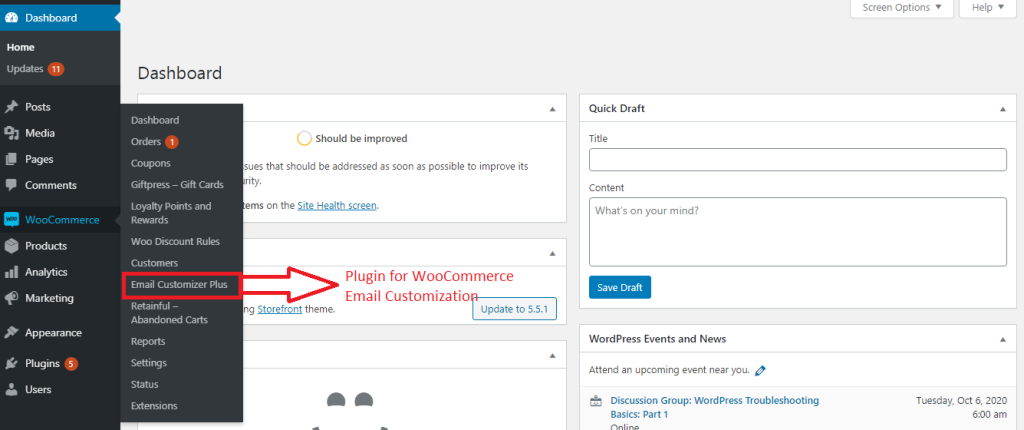Open the Screen Options dropdown
1024x430 pixels.
[900, 8]
